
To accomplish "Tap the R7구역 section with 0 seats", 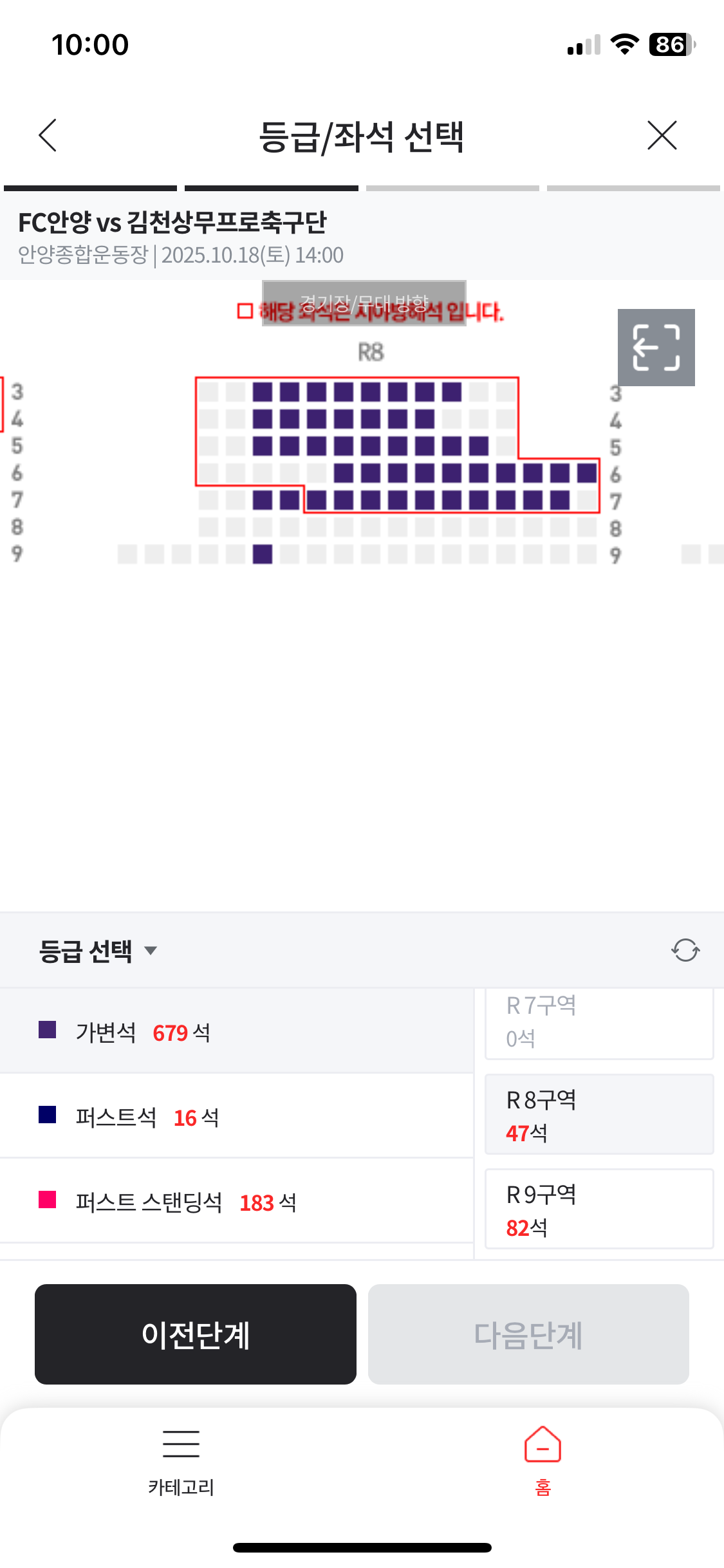I will coord(599,1023).
